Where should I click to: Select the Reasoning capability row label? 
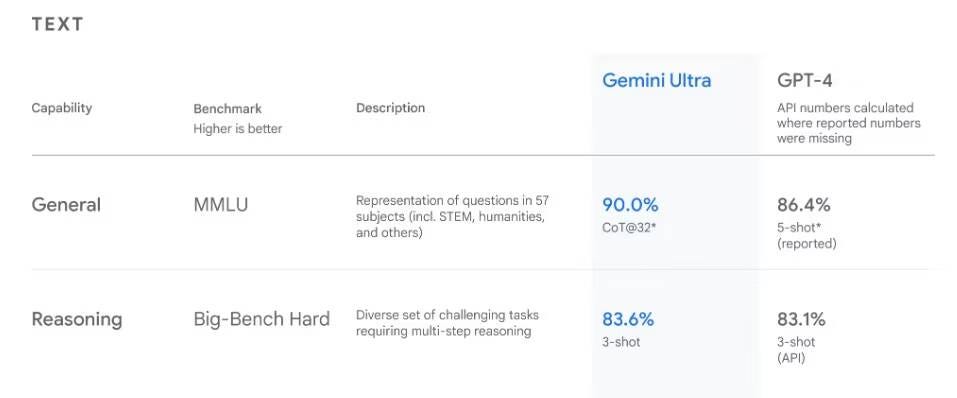point(77,319)
